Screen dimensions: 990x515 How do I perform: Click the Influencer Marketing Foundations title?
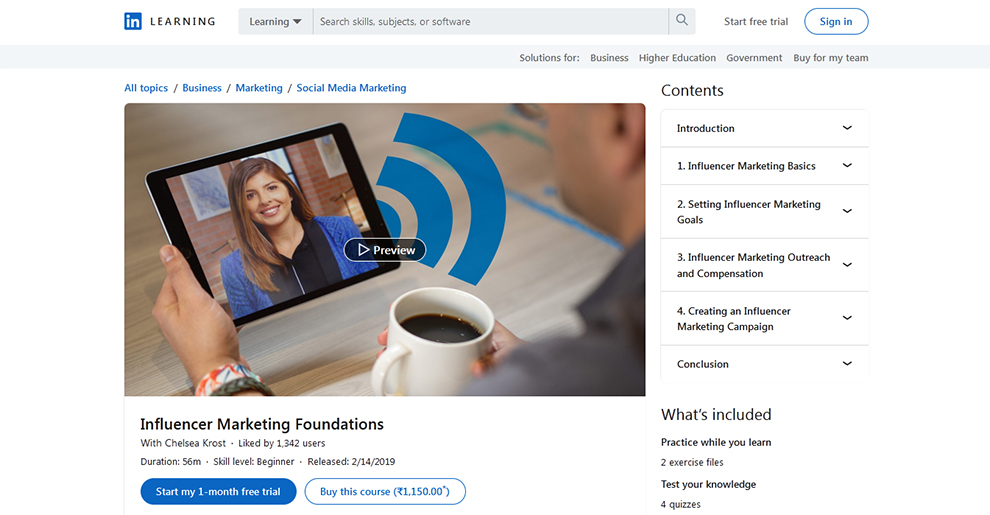262,424
